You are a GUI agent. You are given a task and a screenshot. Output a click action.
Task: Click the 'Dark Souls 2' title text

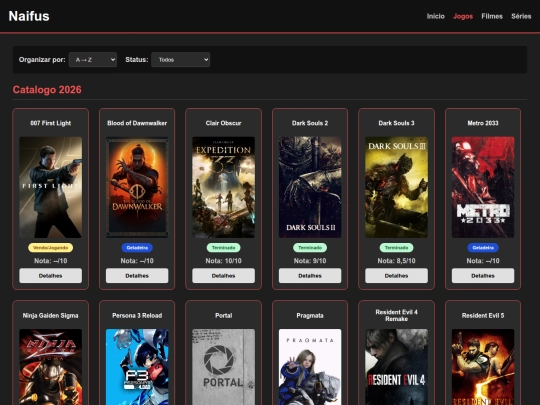pos(310,123)
